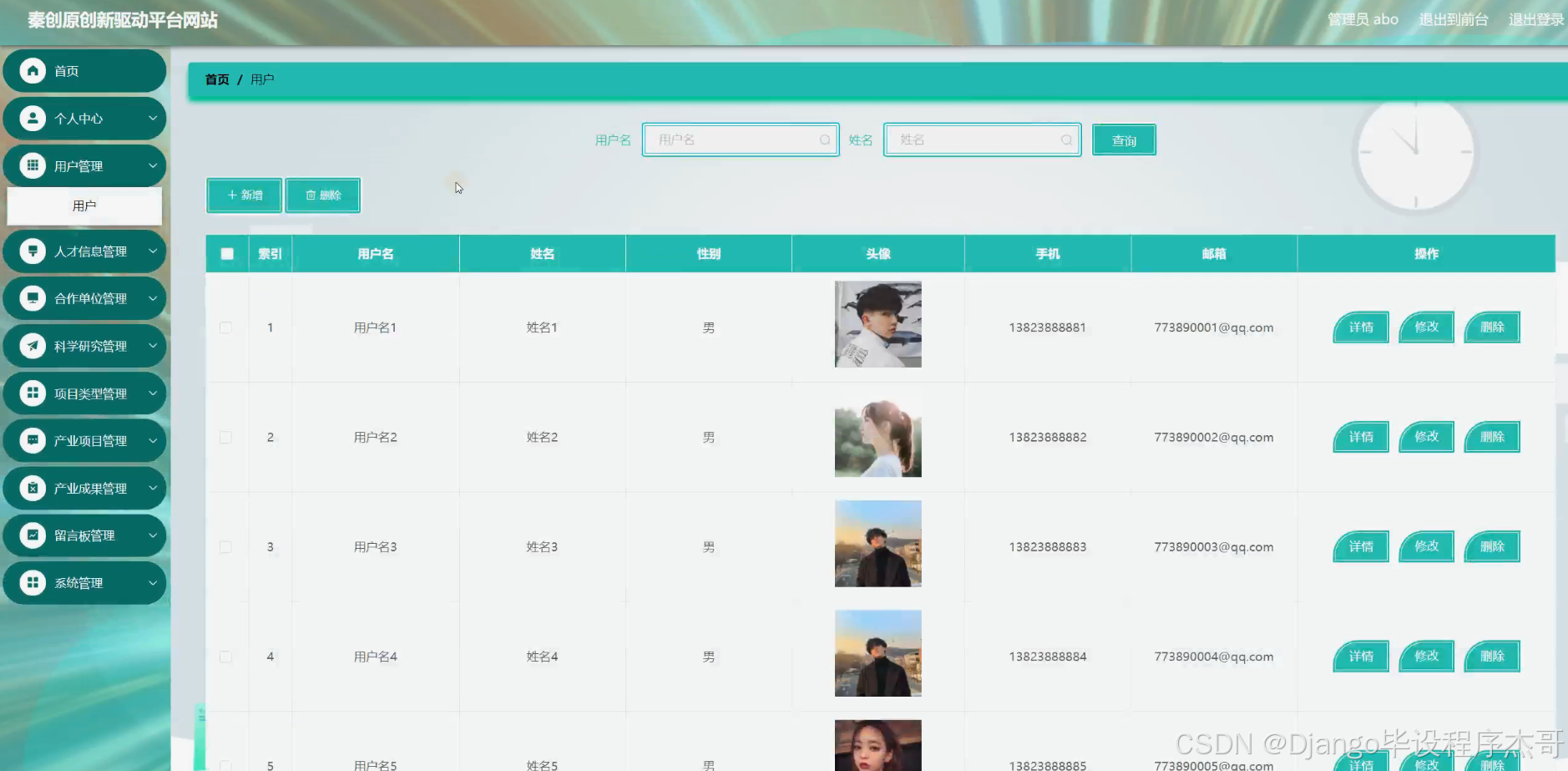Collapse the 用户管理 menu chevron

153,165
